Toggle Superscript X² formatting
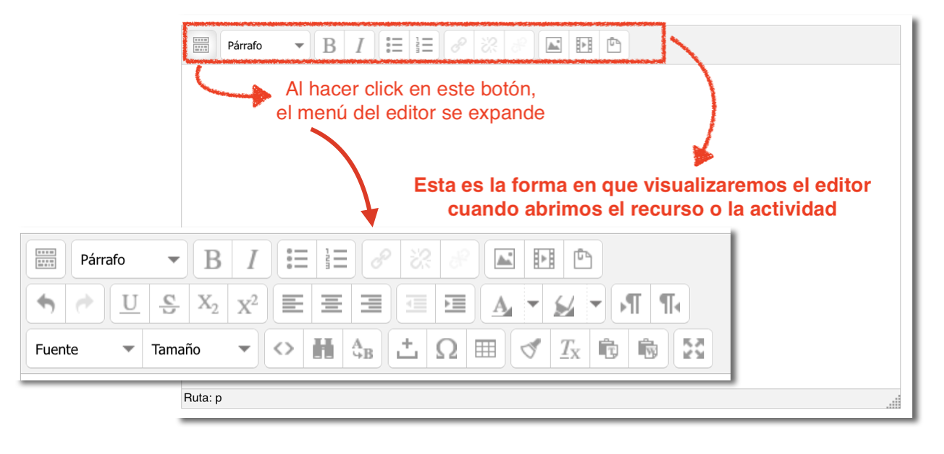 point(247,305)
